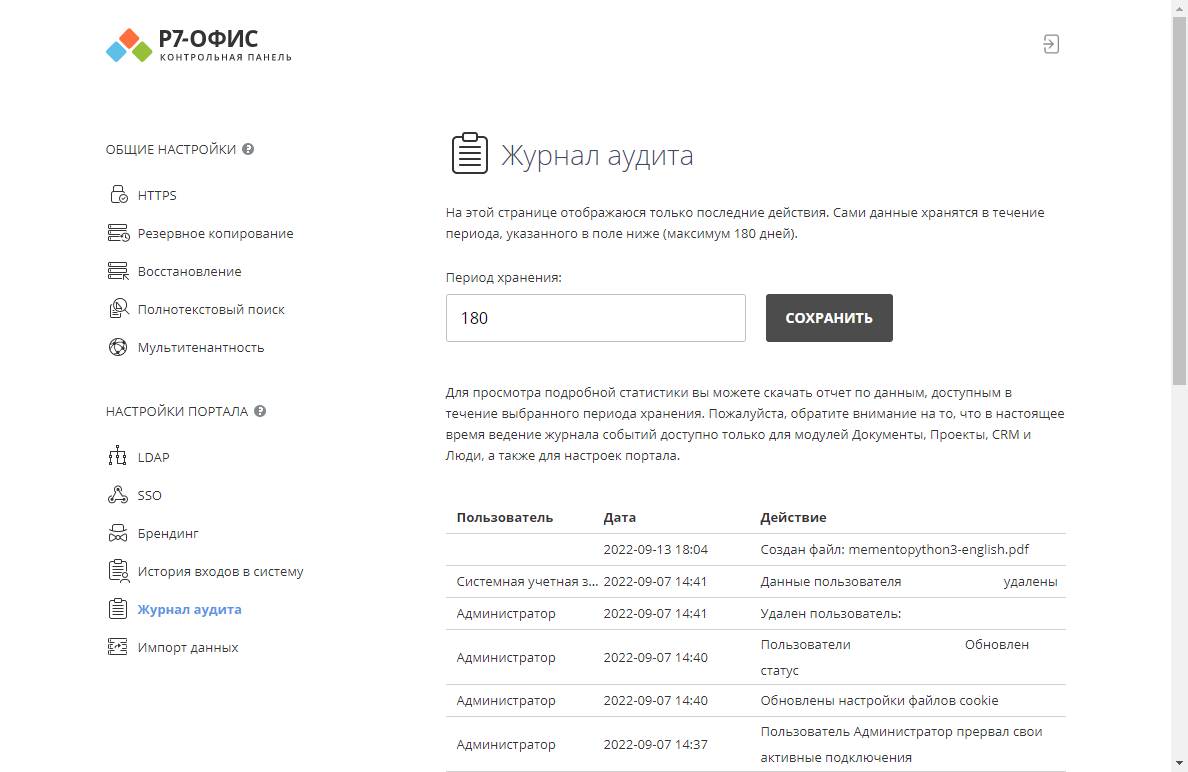This screenshot has height=772, width=1188.
Task: Click the logout icon in the header
Action: (x=1050, y=44)
